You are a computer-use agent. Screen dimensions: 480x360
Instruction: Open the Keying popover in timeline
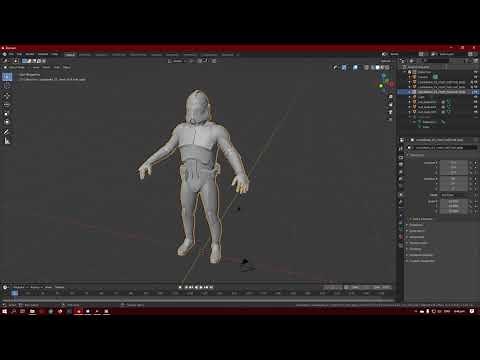(36, 287)
